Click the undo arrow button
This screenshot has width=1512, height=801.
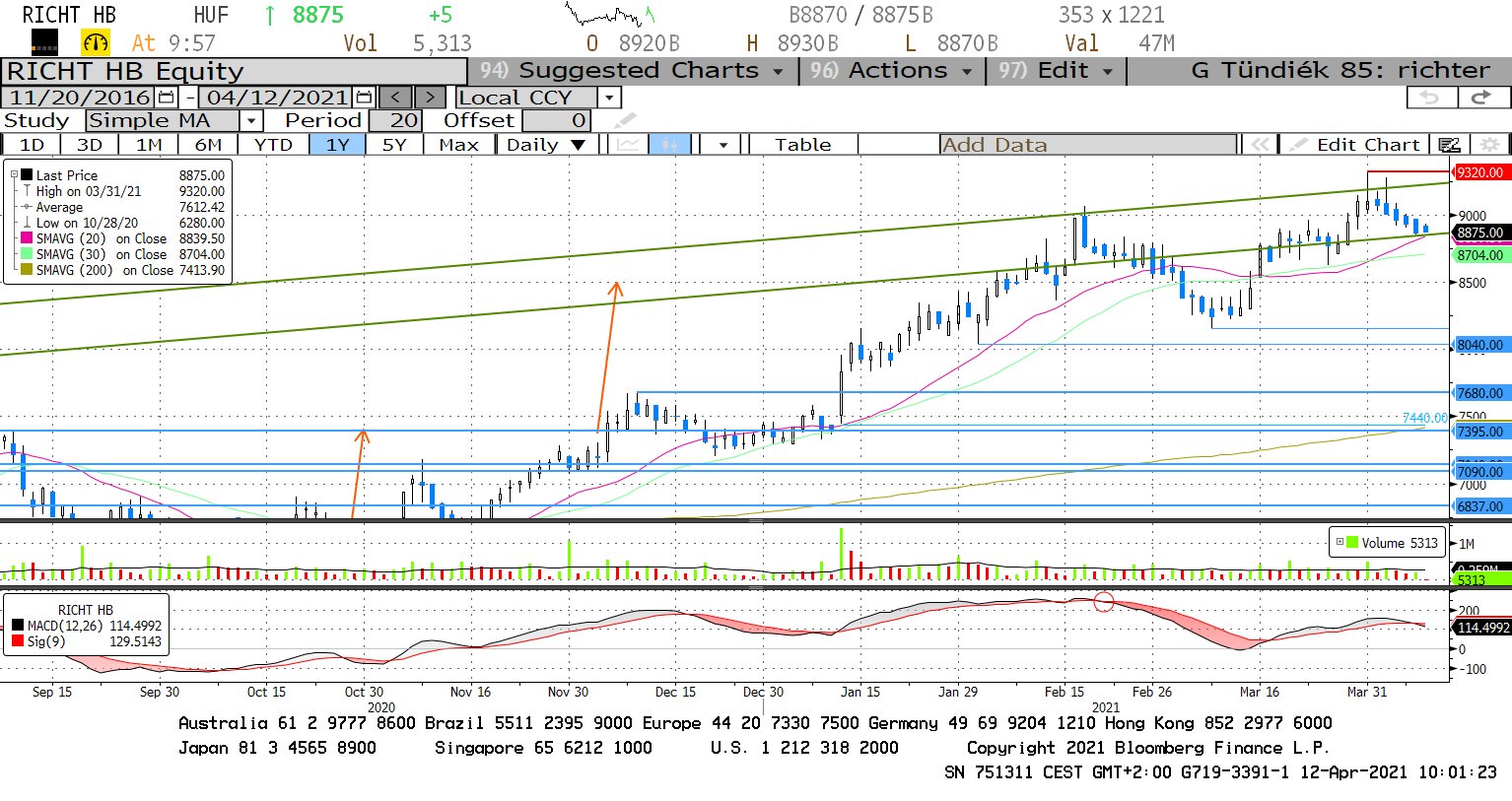coord(1430,98)
